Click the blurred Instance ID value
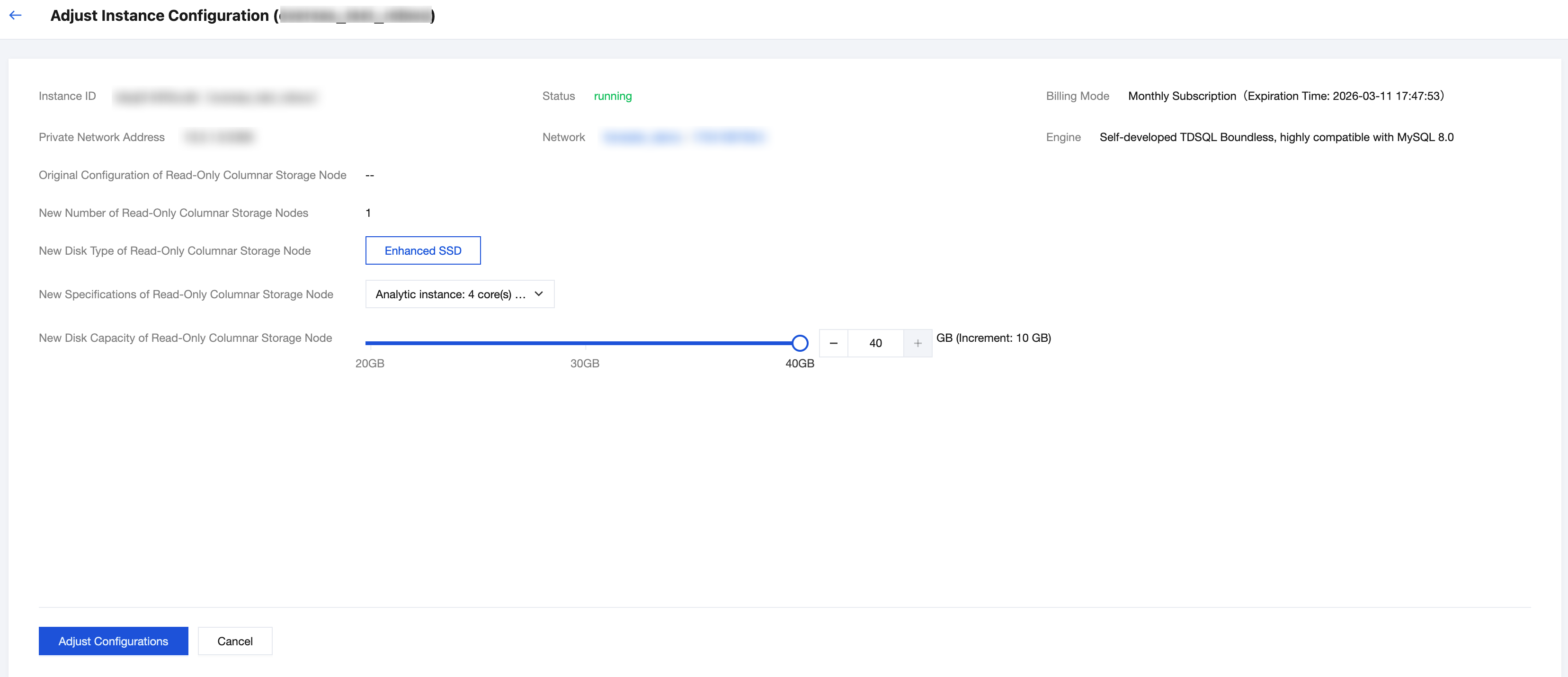The image size is (1568, 677). coord(216,97)
